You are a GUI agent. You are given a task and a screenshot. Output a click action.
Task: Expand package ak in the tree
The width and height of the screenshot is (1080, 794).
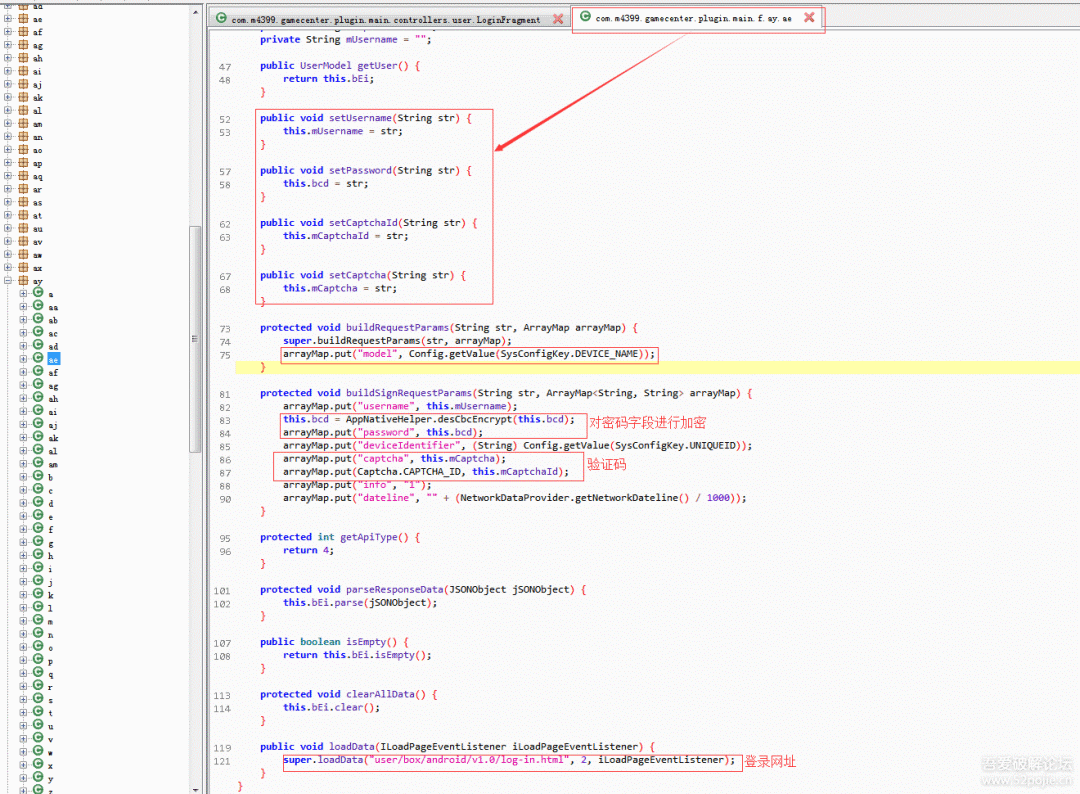(8, 97)
